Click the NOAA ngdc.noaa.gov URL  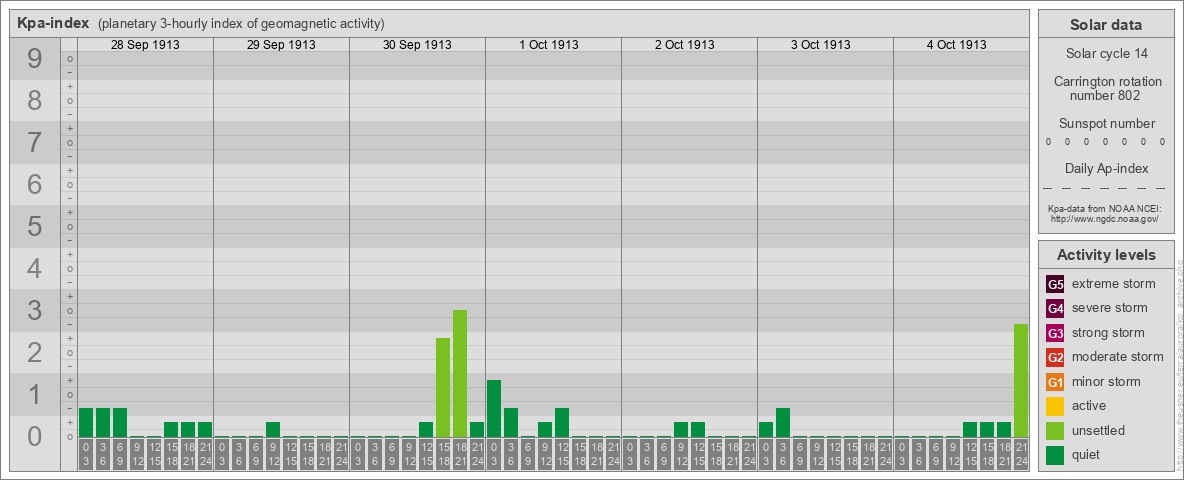pos(1105,218)
